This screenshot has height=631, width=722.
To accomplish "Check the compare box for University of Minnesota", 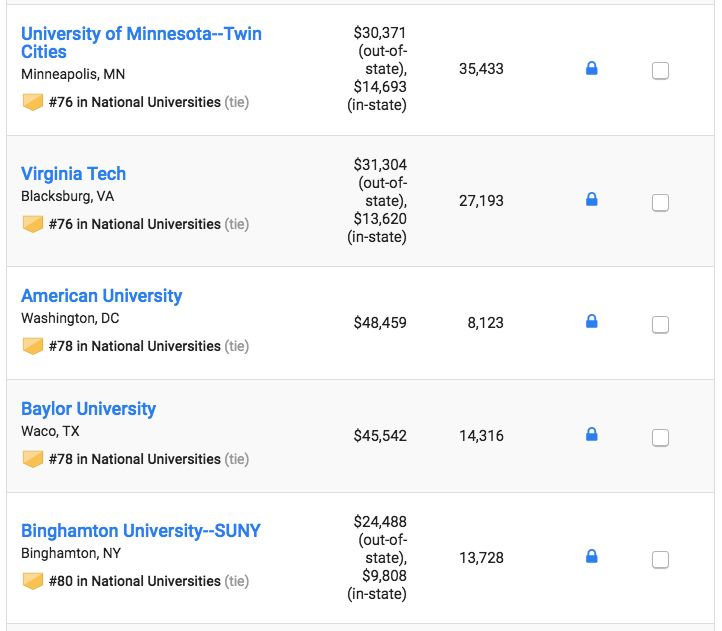I will 660,71.
